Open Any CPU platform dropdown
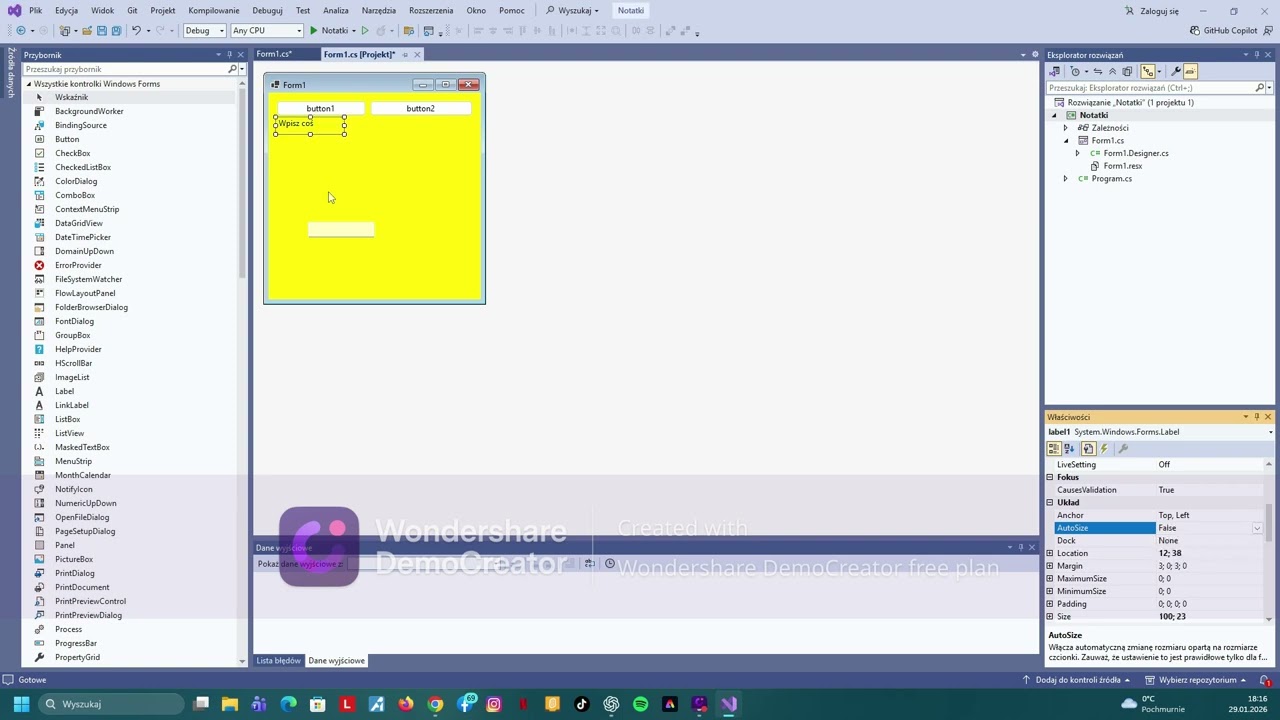The height and width of the screenshot is (720, 1280). click(266, 31)
